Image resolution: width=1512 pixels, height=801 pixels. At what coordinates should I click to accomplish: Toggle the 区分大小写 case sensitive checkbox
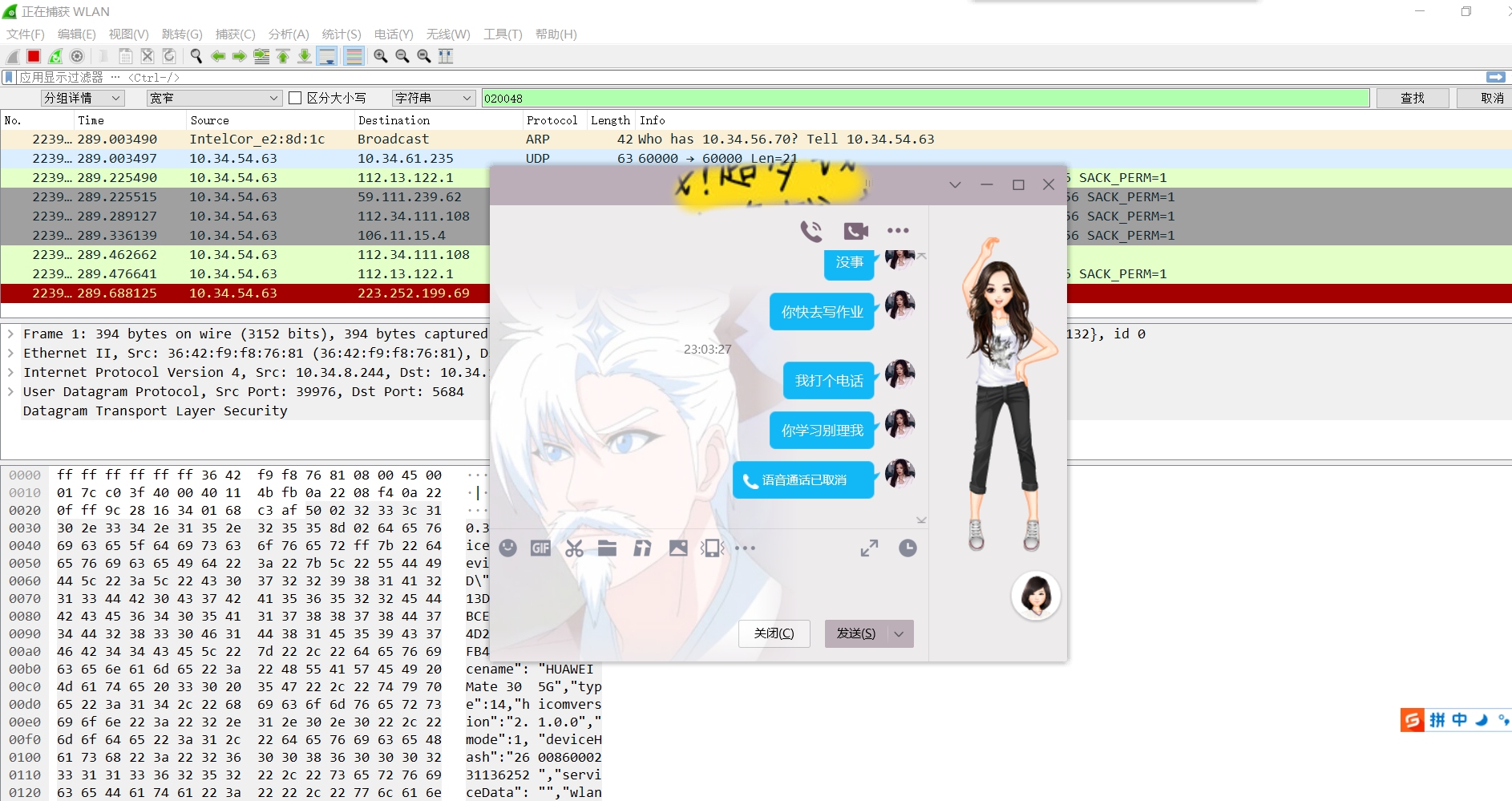(295, 98)
